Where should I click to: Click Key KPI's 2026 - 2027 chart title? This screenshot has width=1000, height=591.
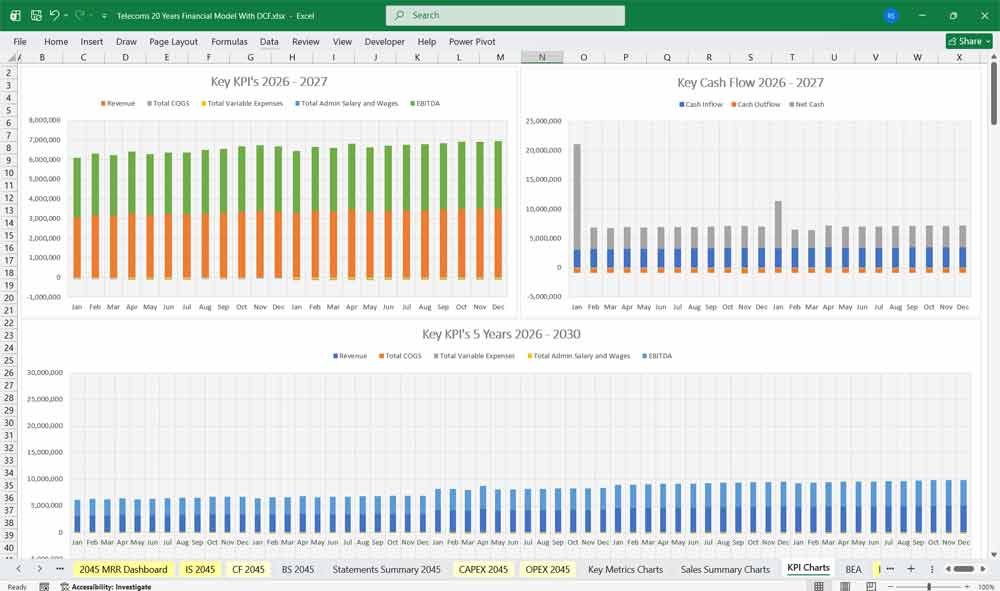pos(269,82)
